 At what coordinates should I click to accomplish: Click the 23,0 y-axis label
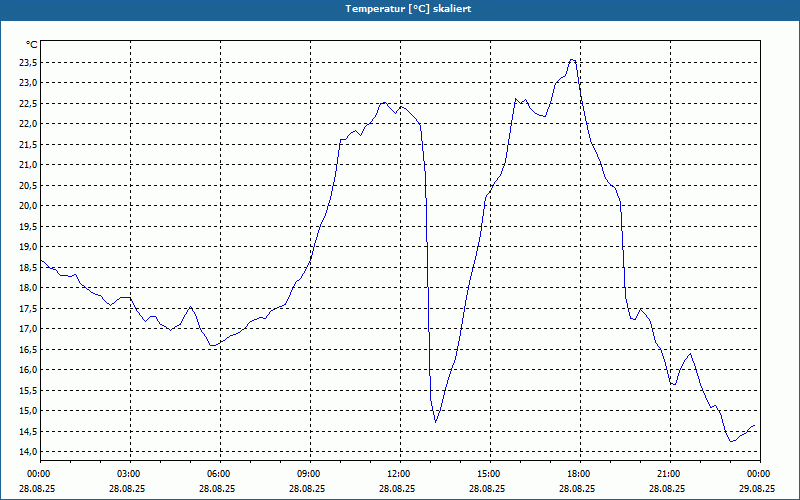[29, 83]
